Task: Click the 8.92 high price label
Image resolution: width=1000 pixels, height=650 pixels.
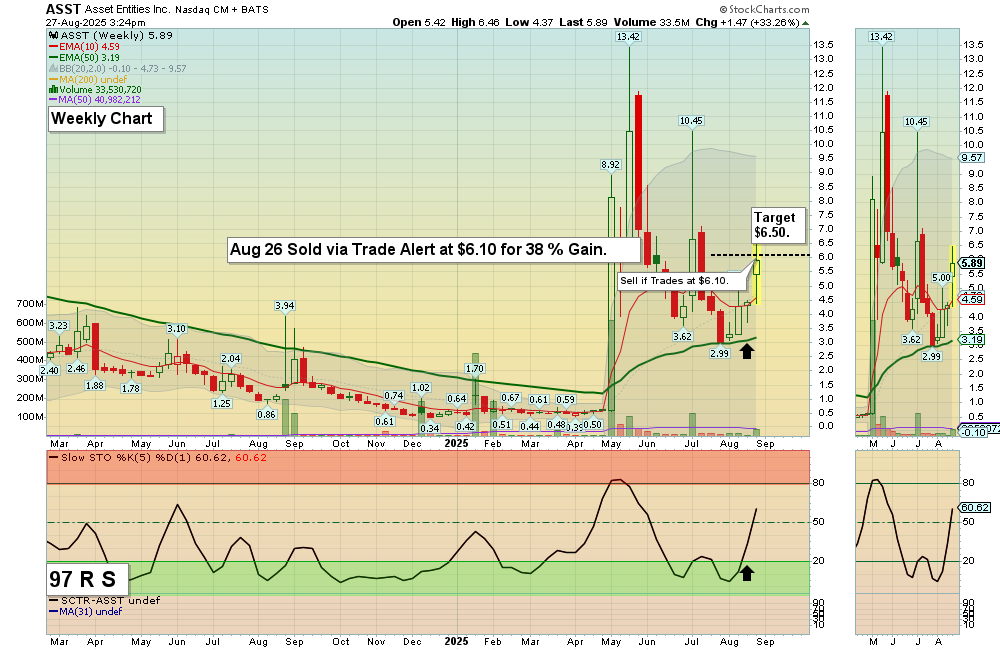Action: pos(610,164)
